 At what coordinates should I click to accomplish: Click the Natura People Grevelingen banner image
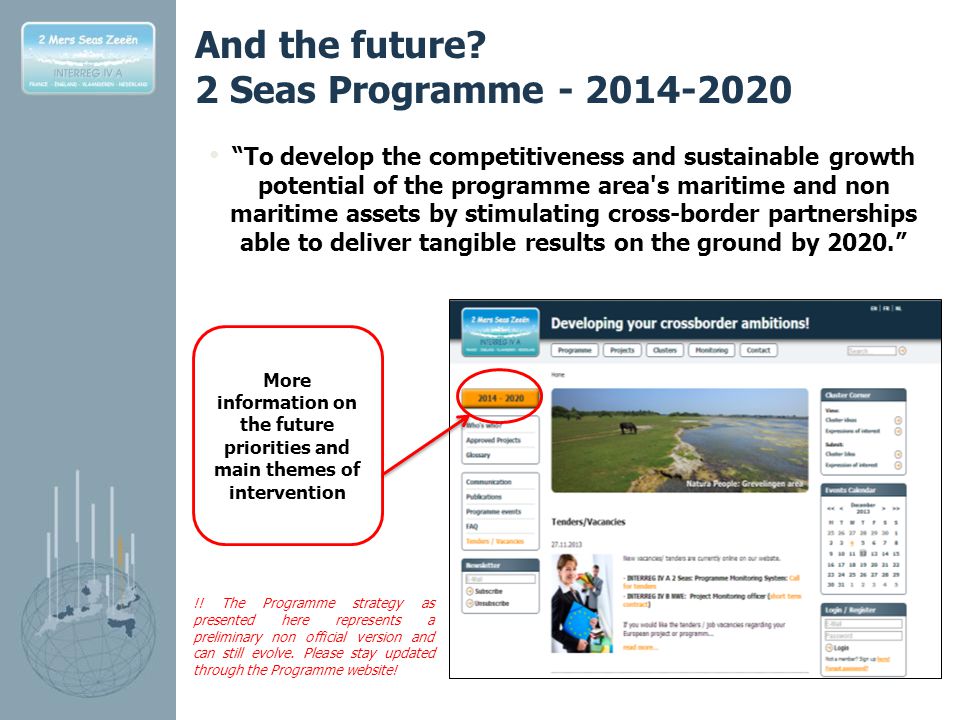(x=680, y=440)
